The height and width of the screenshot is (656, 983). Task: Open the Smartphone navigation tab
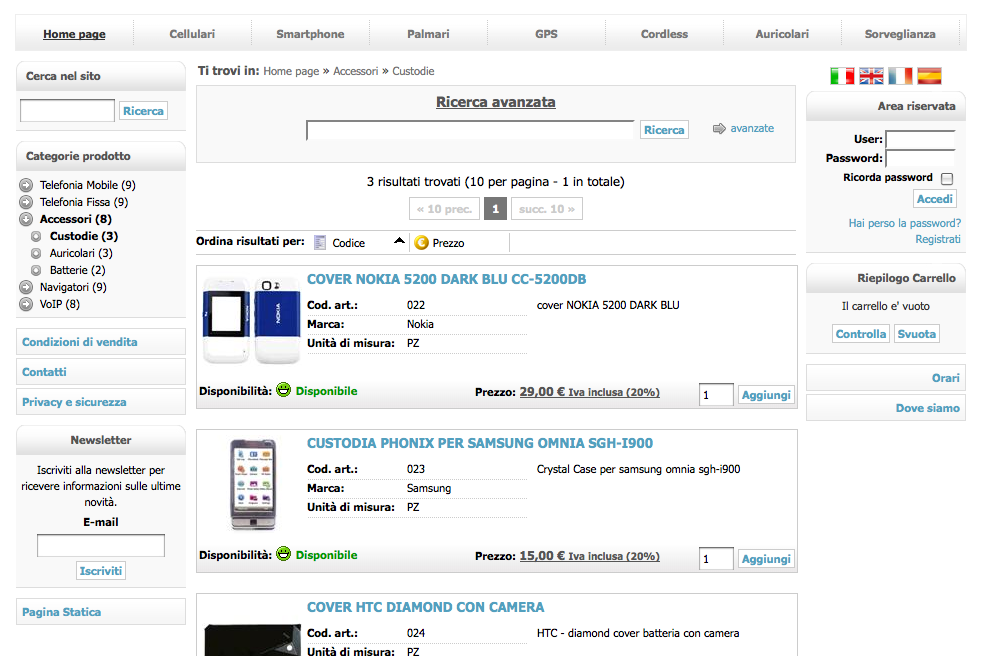coord(310,34)
